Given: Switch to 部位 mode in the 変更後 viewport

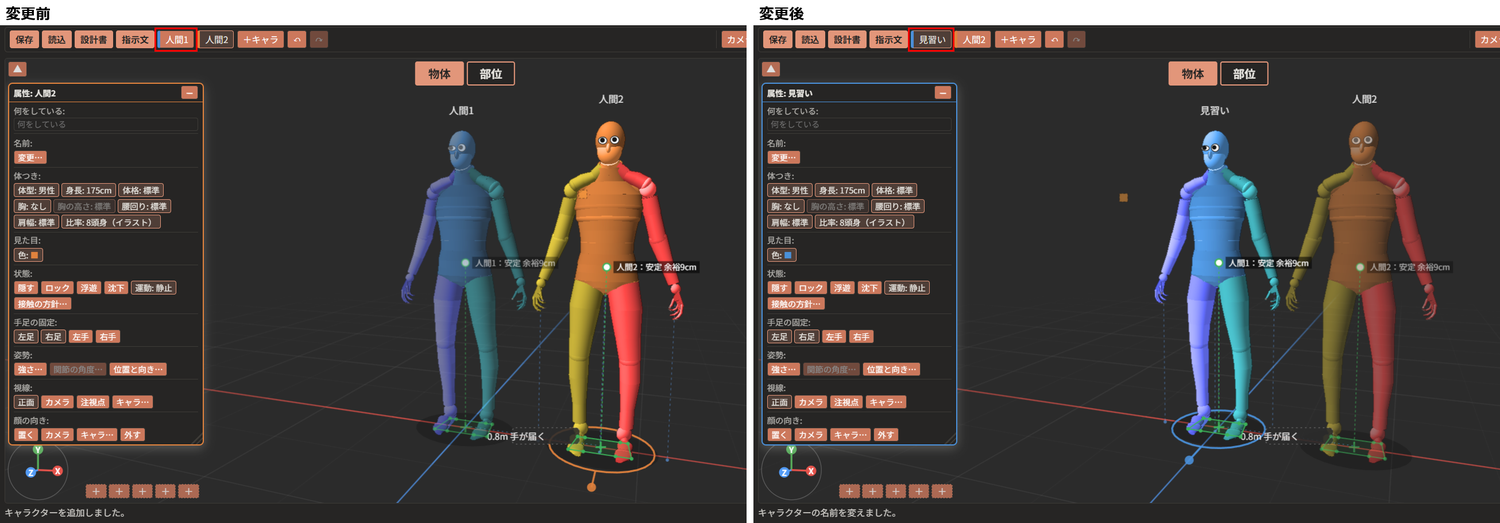Looking at the screenshot, I should pos(1243,74).
